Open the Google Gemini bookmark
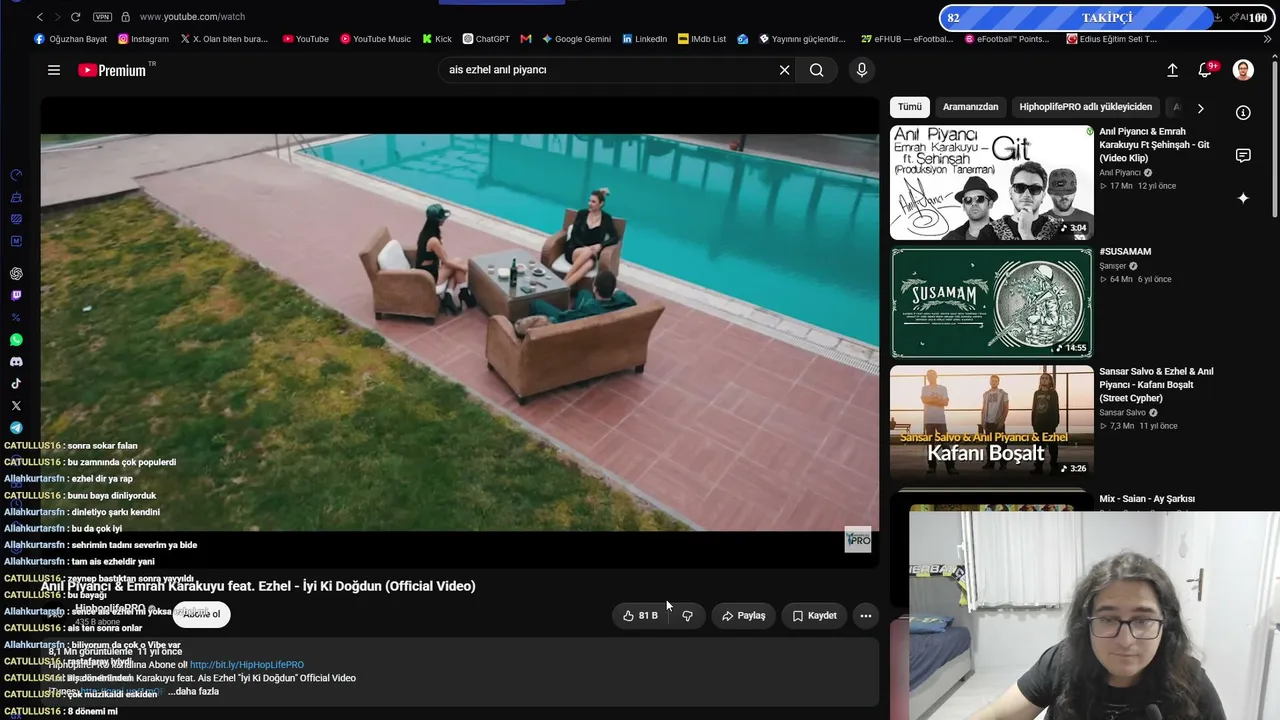Viewport: 1280px width, 720px height. (576, 39)
